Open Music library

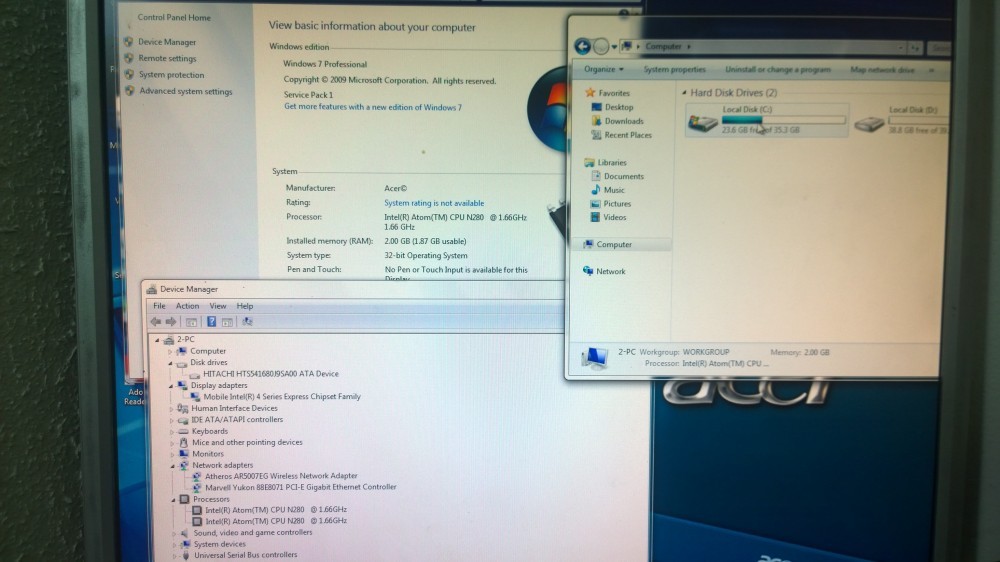[614, 190]
